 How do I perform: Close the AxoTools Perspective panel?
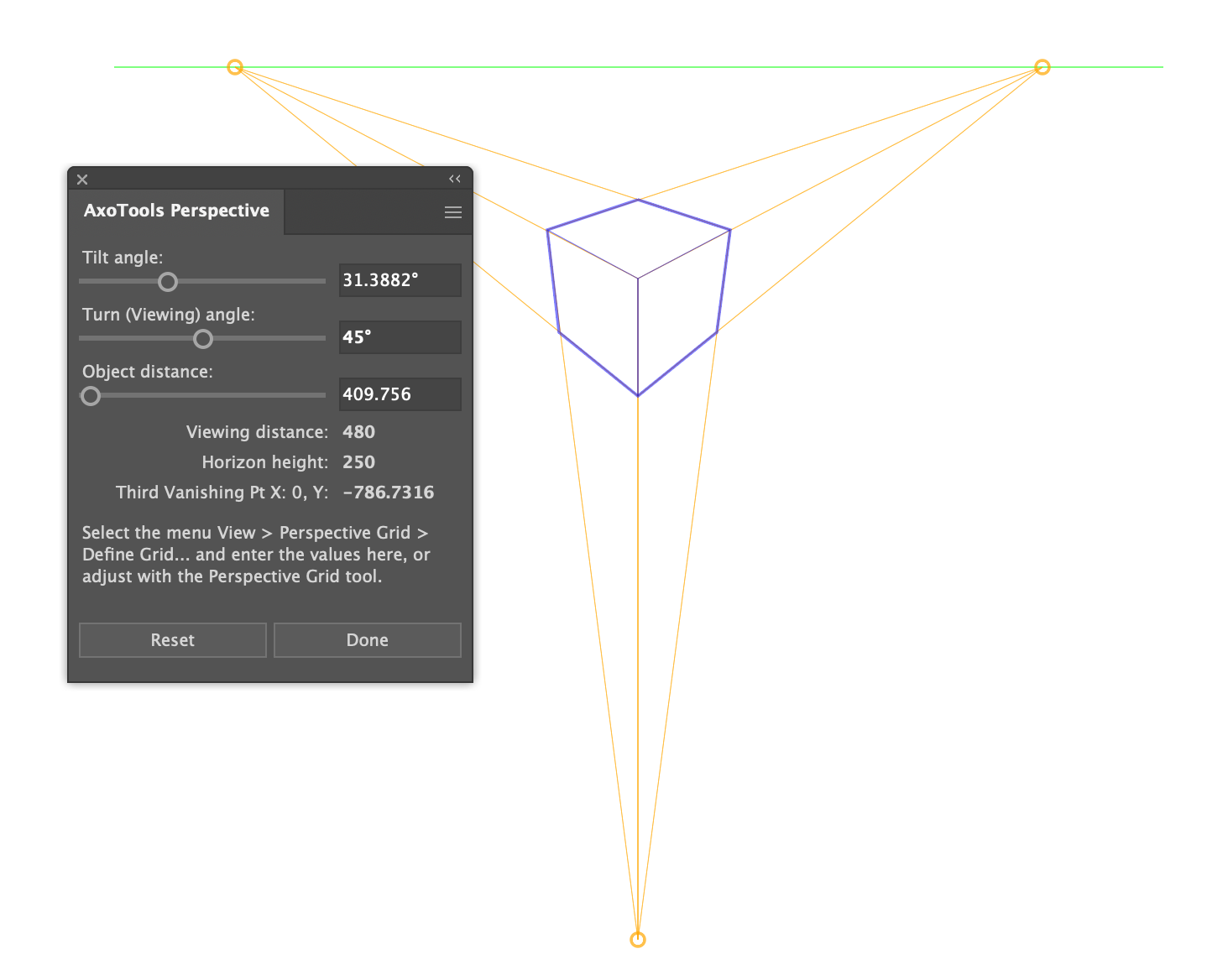(x=82, y=180)
